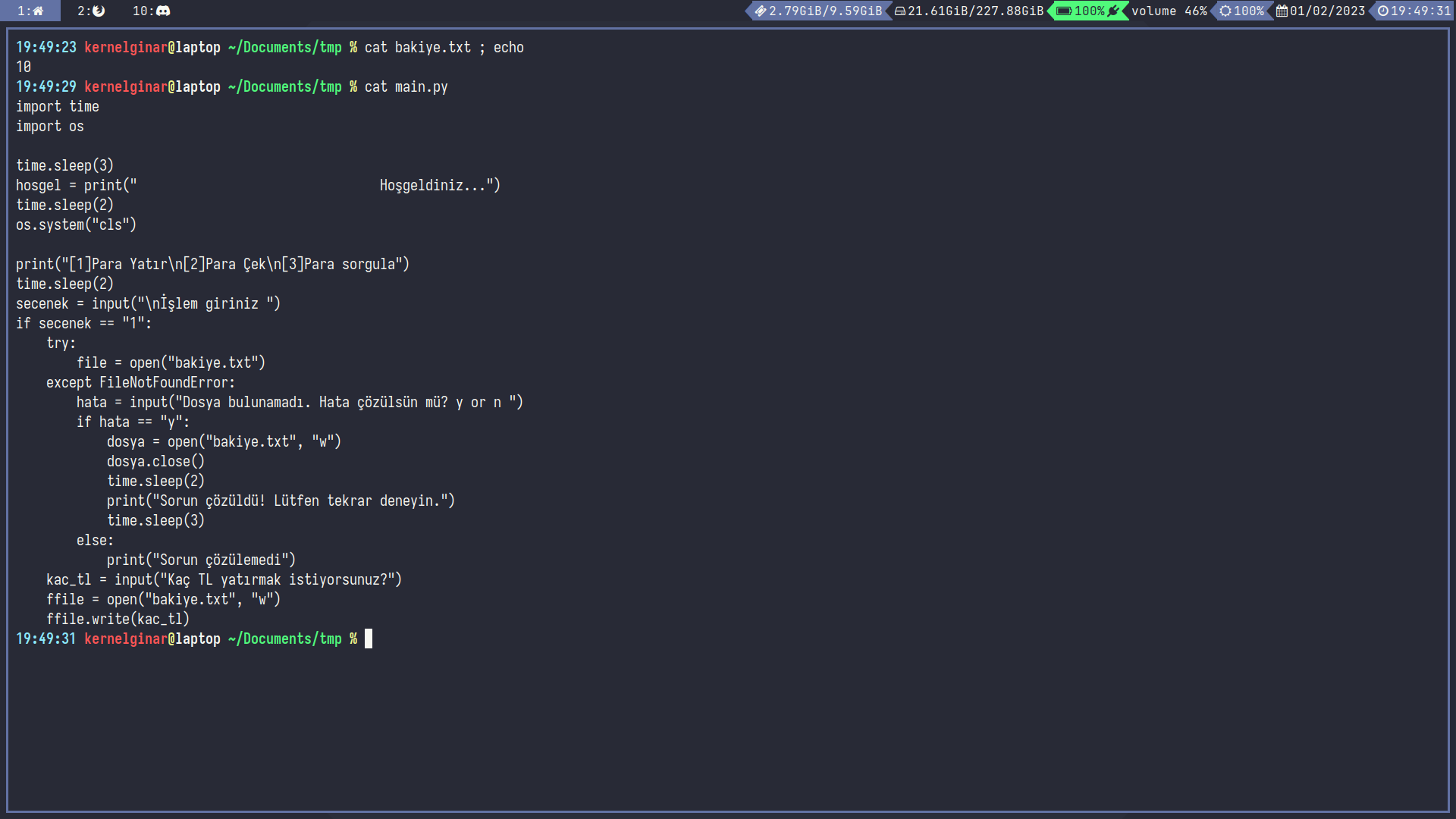Click the calendar date icon
The height and width of the screenshot is (819, 1456).
click(1282, 11)
